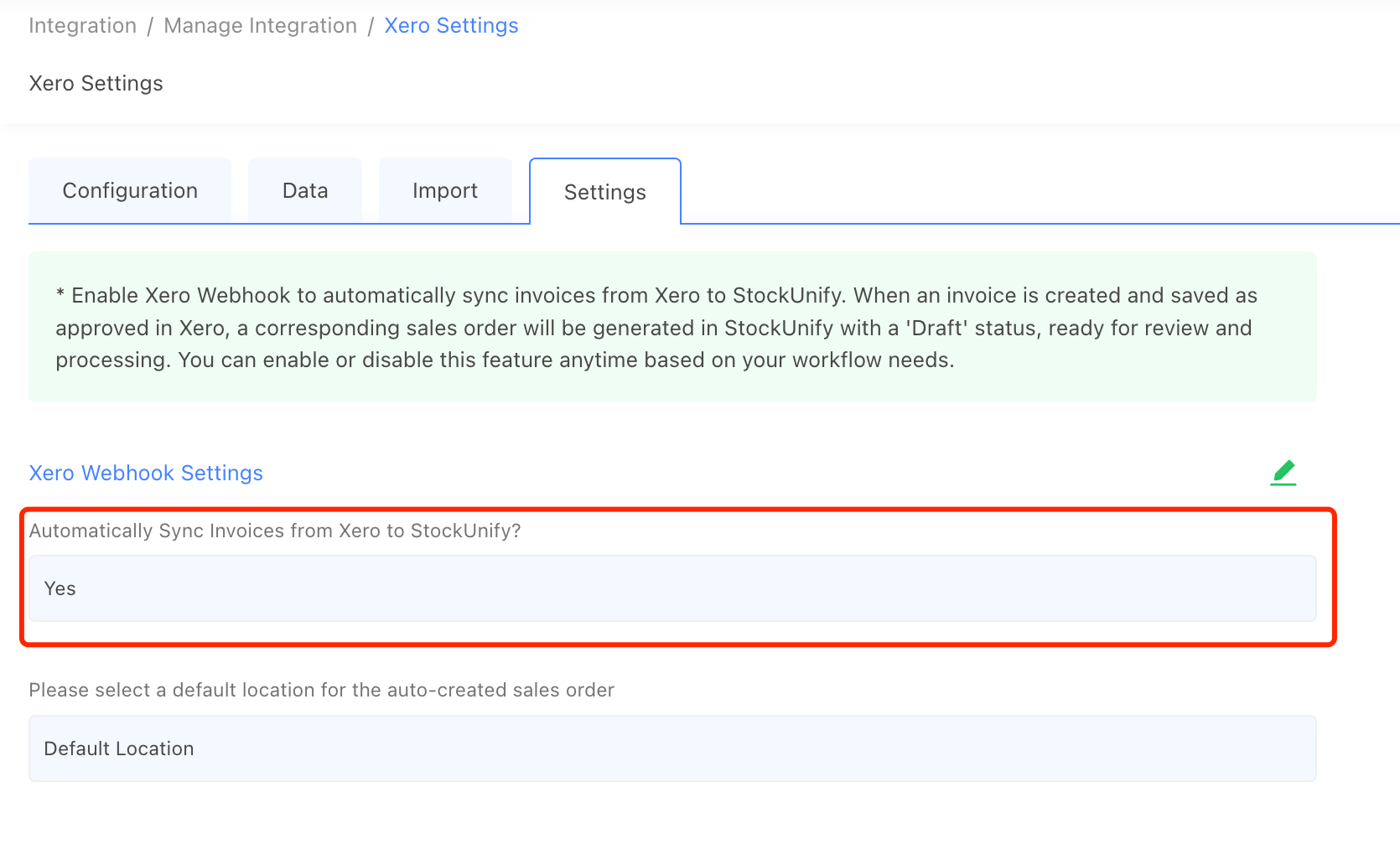
Task: Select the Configuration tab
Action: click(x=129, y=190)
